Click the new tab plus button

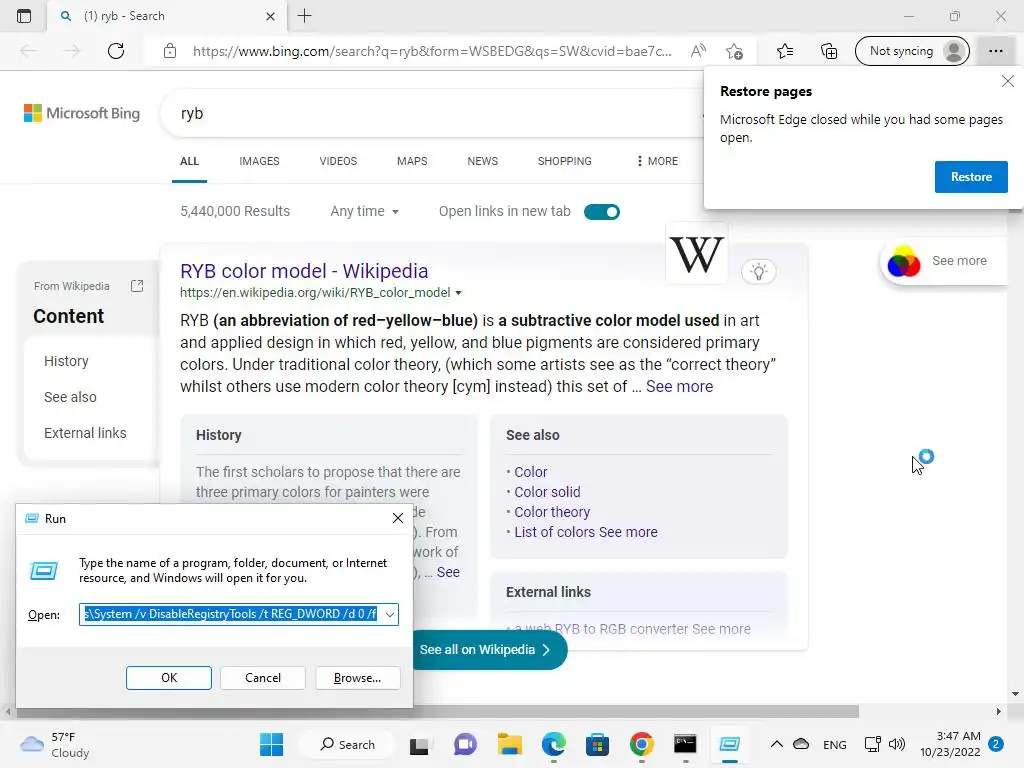coord(304,16)
